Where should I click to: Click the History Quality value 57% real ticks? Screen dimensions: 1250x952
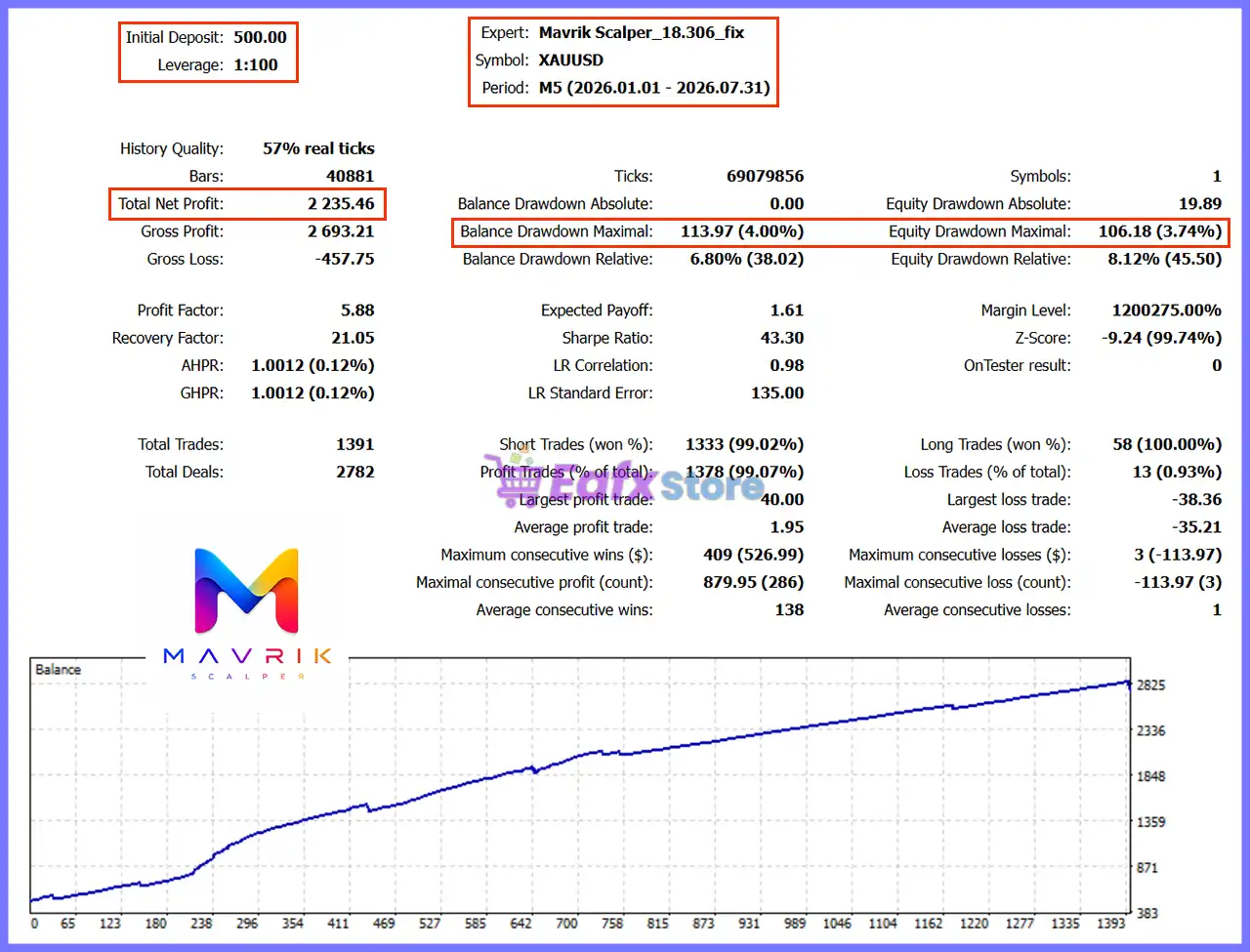coord(318,148)
